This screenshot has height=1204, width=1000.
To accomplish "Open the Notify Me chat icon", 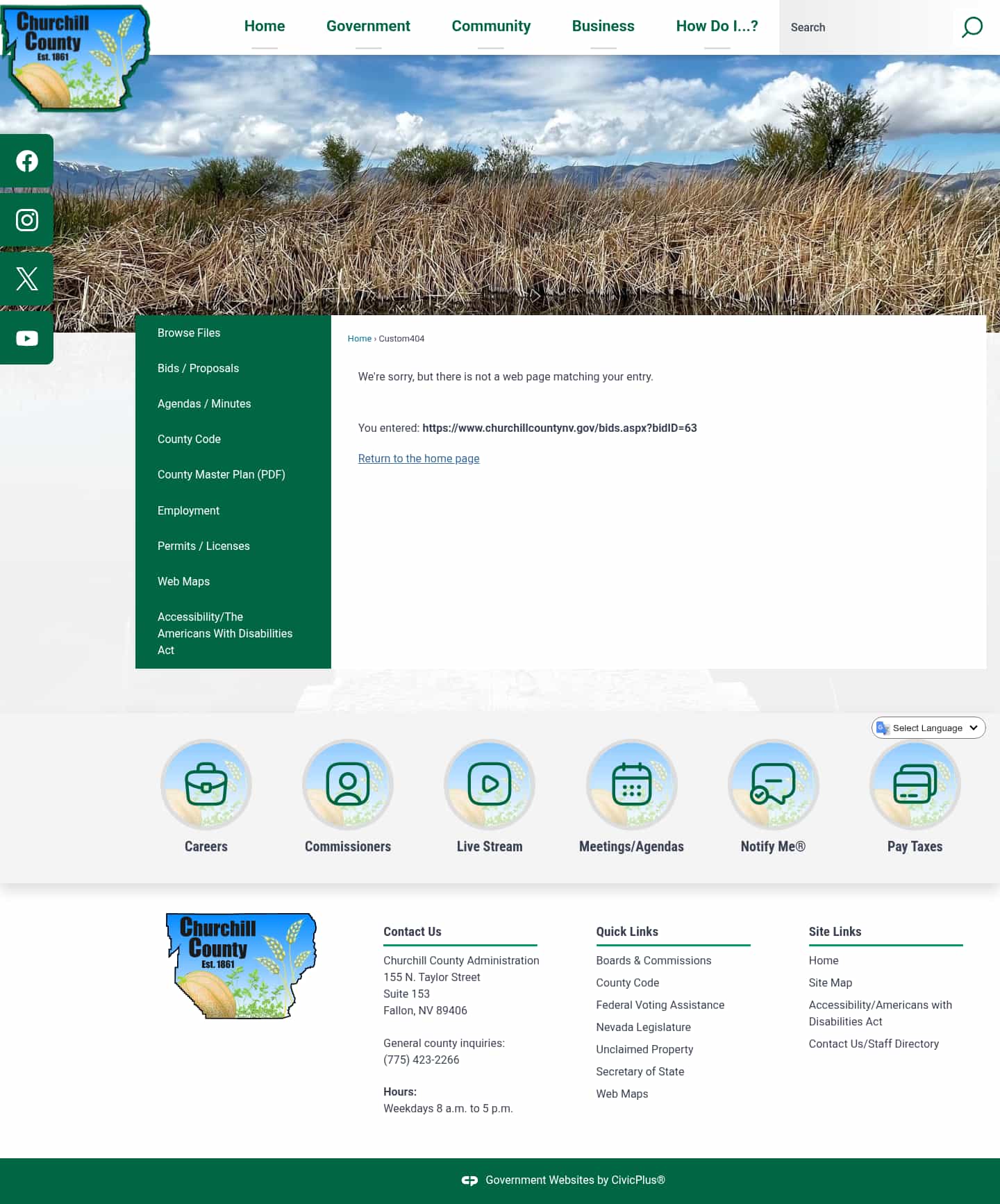I will tap(774, 785).
